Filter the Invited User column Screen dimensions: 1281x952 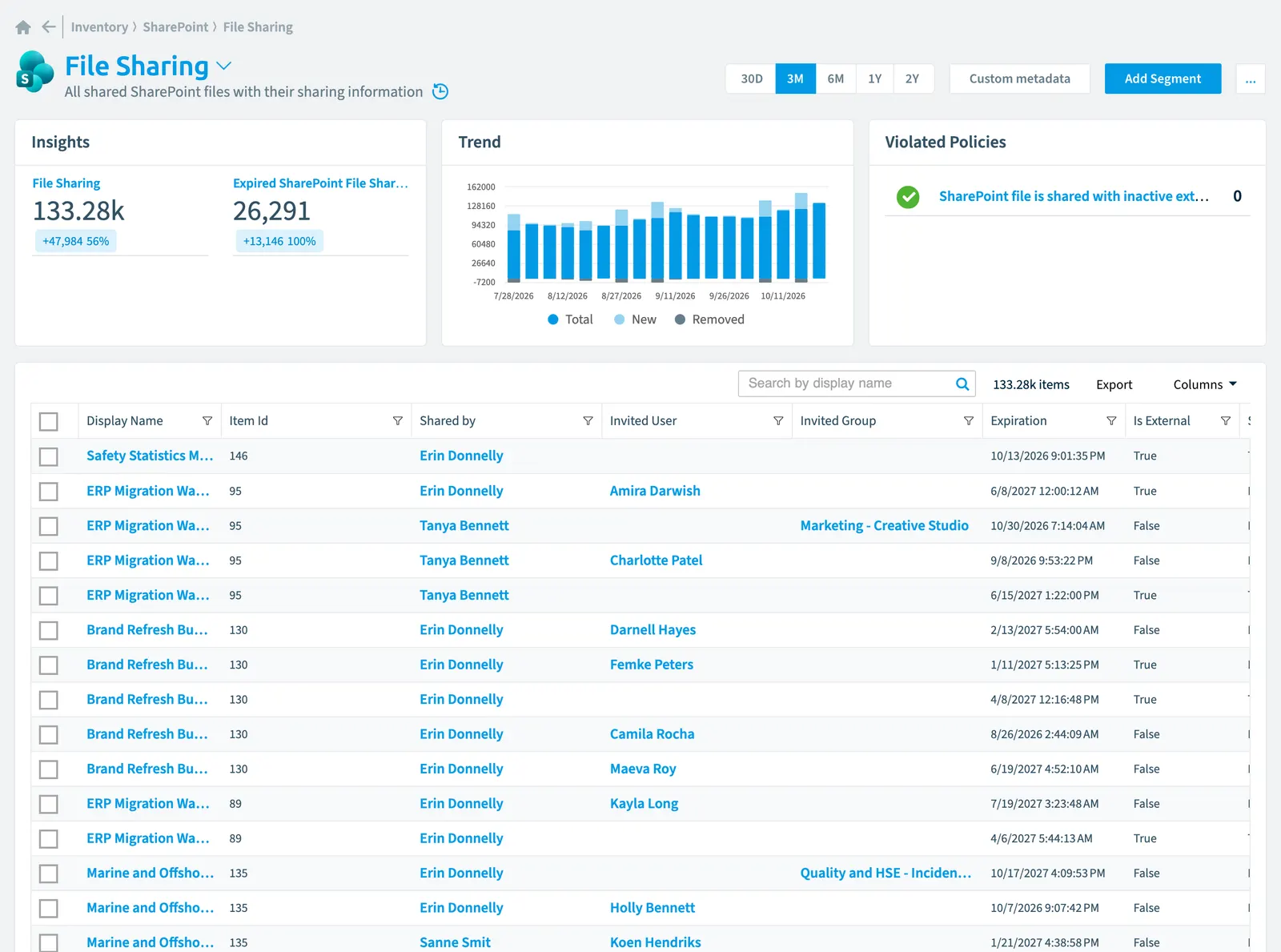(x=778, y=421)
